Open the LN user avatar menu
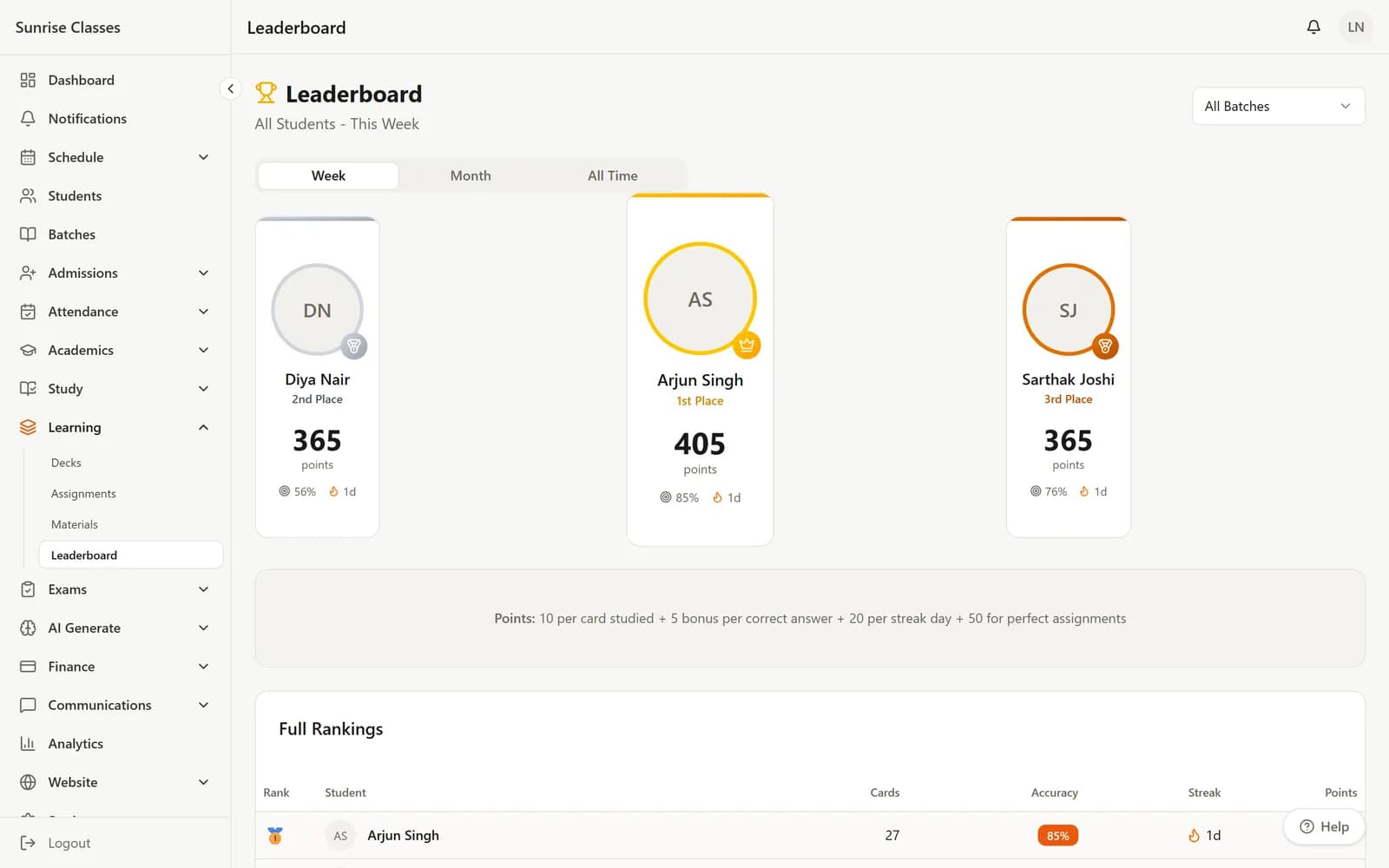Screen dimensions: 1389x868 point(1355,27)
